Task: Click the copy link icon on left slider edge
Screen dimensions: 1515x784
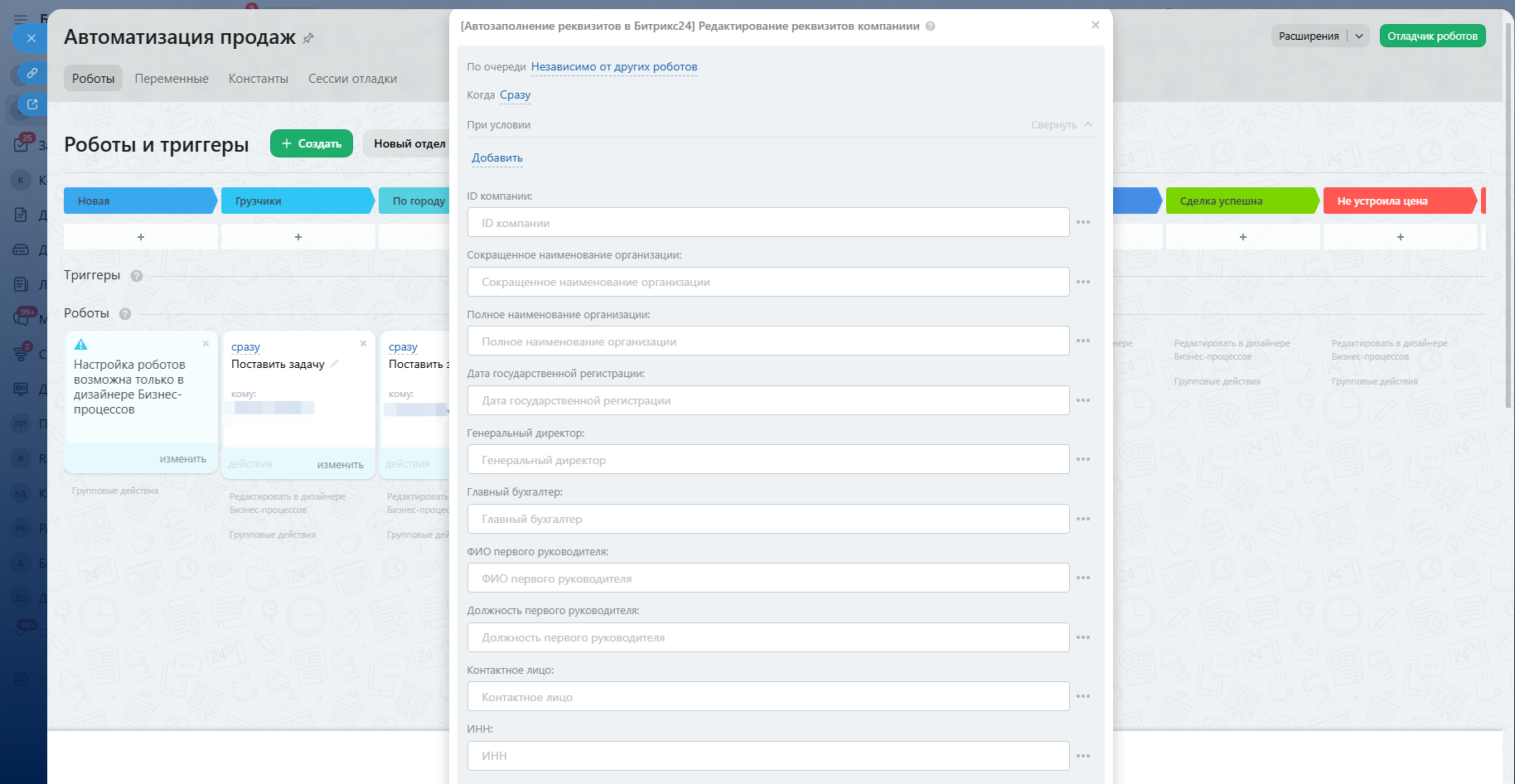Action: pyautogui.click(x=31, y=73)
